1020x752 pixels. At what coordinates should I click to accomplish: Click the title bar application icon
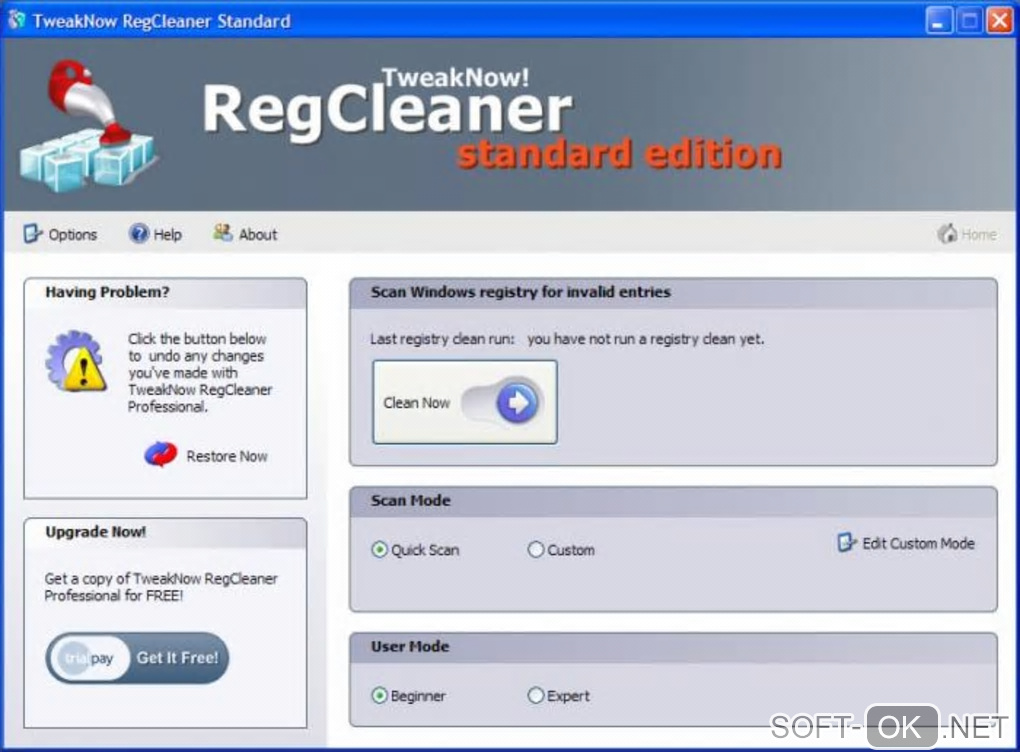point(16,20)
